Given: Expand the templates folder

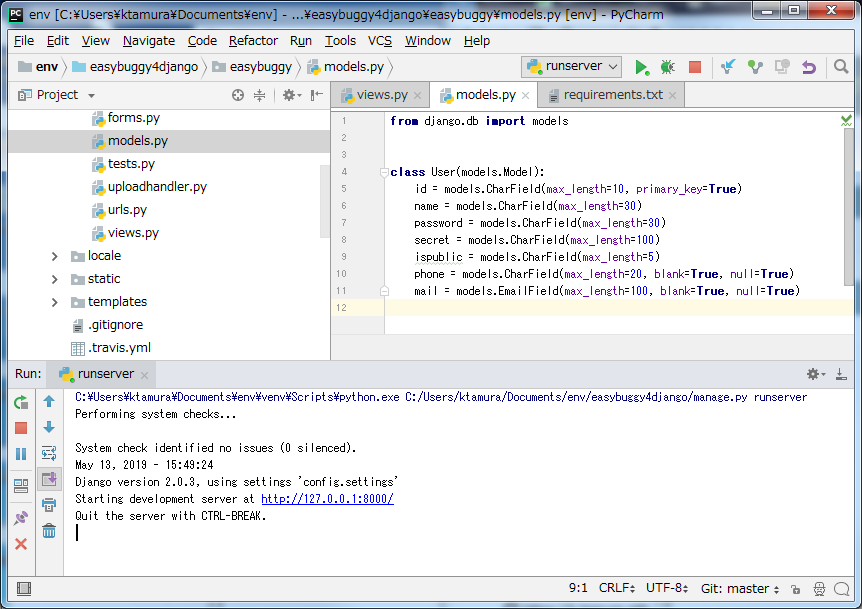Looking at the screenshot, I should [x=54, y=302].
